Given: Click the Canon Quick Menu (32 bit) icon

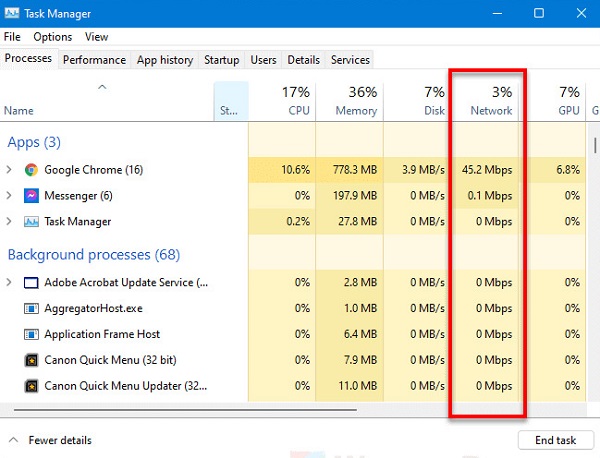Looking at the screenshot, I should pos(31,360).
